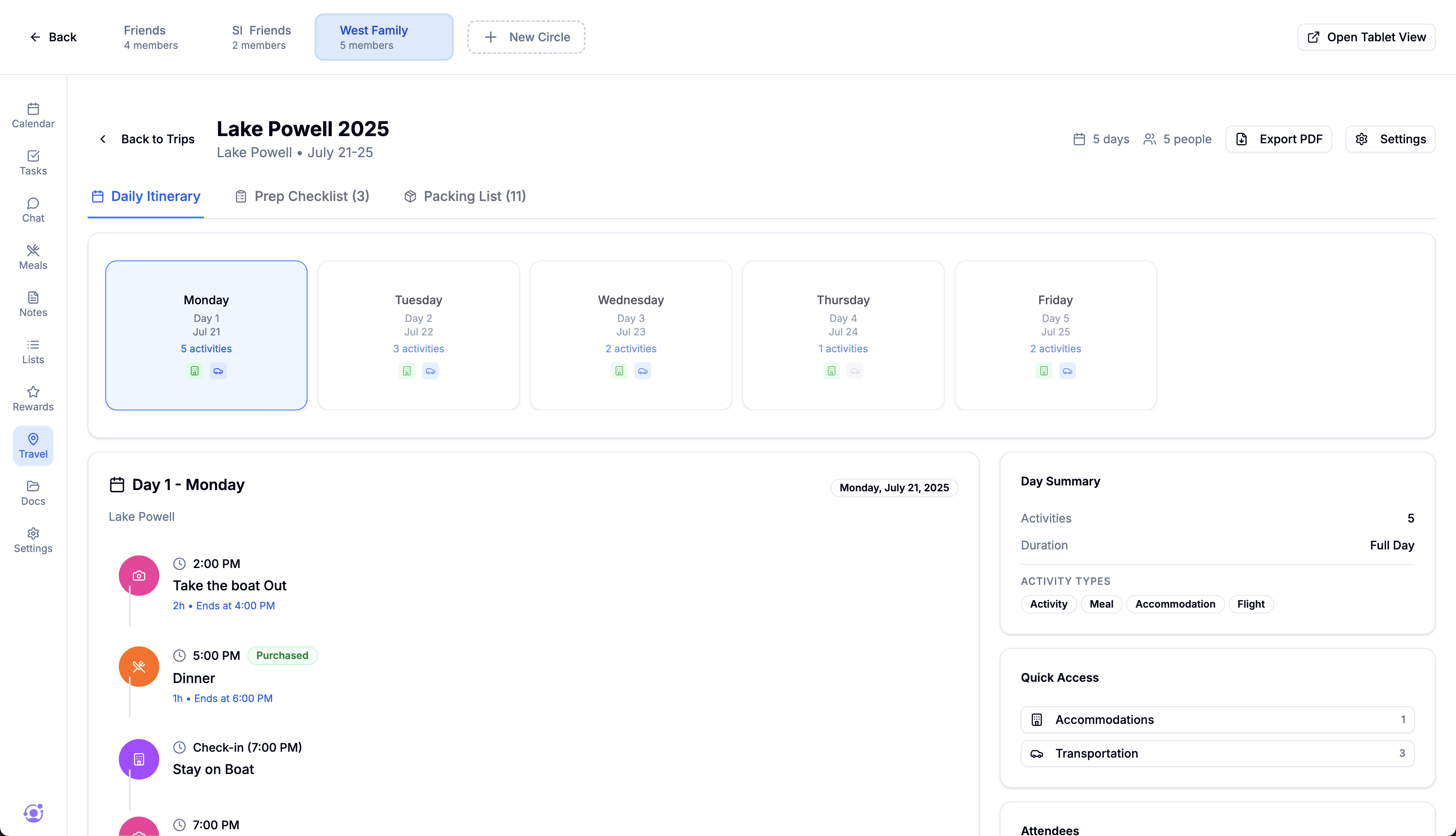Open Calendar in the sidebar
Screen dimensions: 1456x836
tap(33, 115)
